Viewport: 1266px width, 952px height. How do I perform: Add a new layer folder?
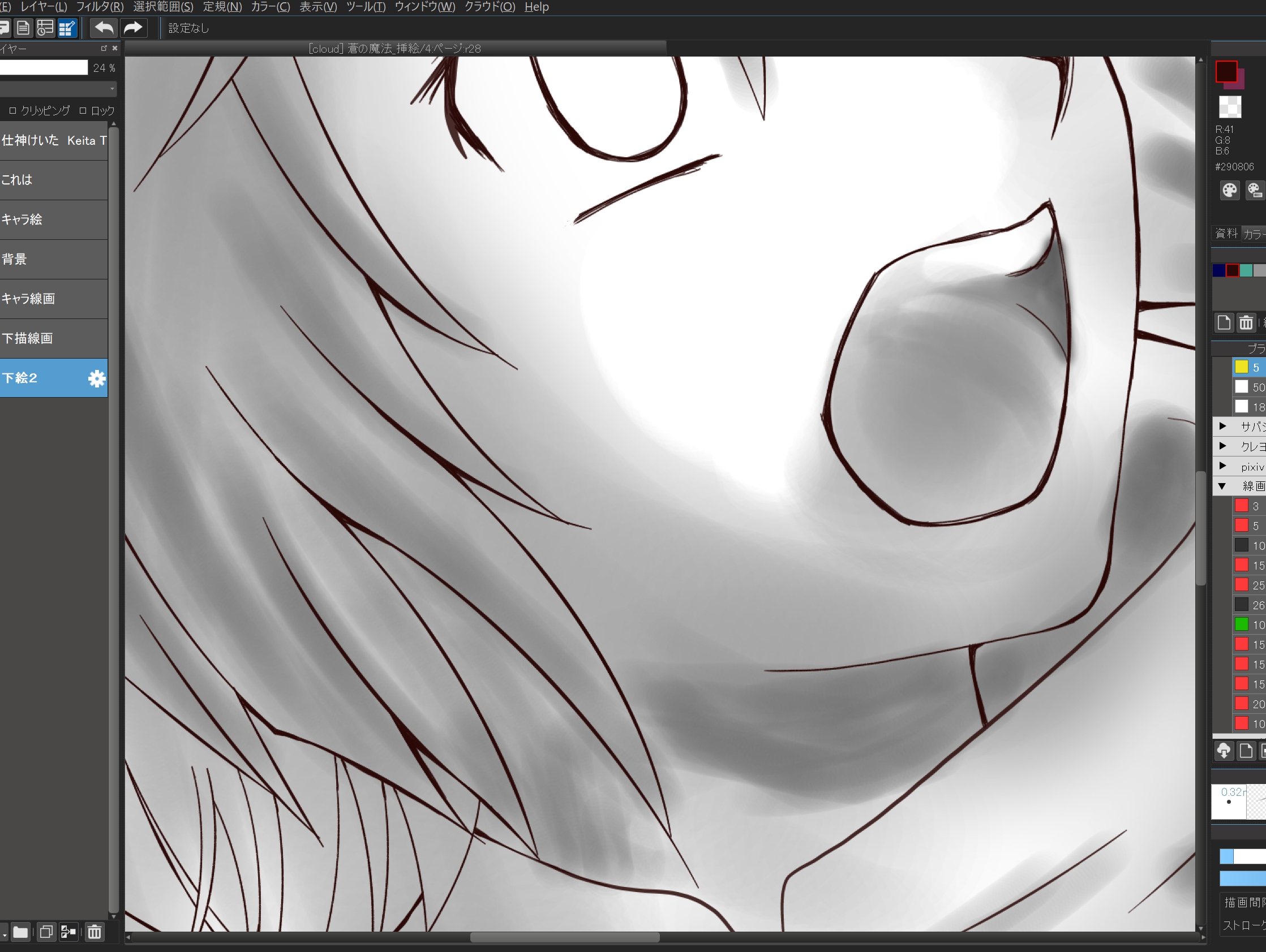[20, 932]
